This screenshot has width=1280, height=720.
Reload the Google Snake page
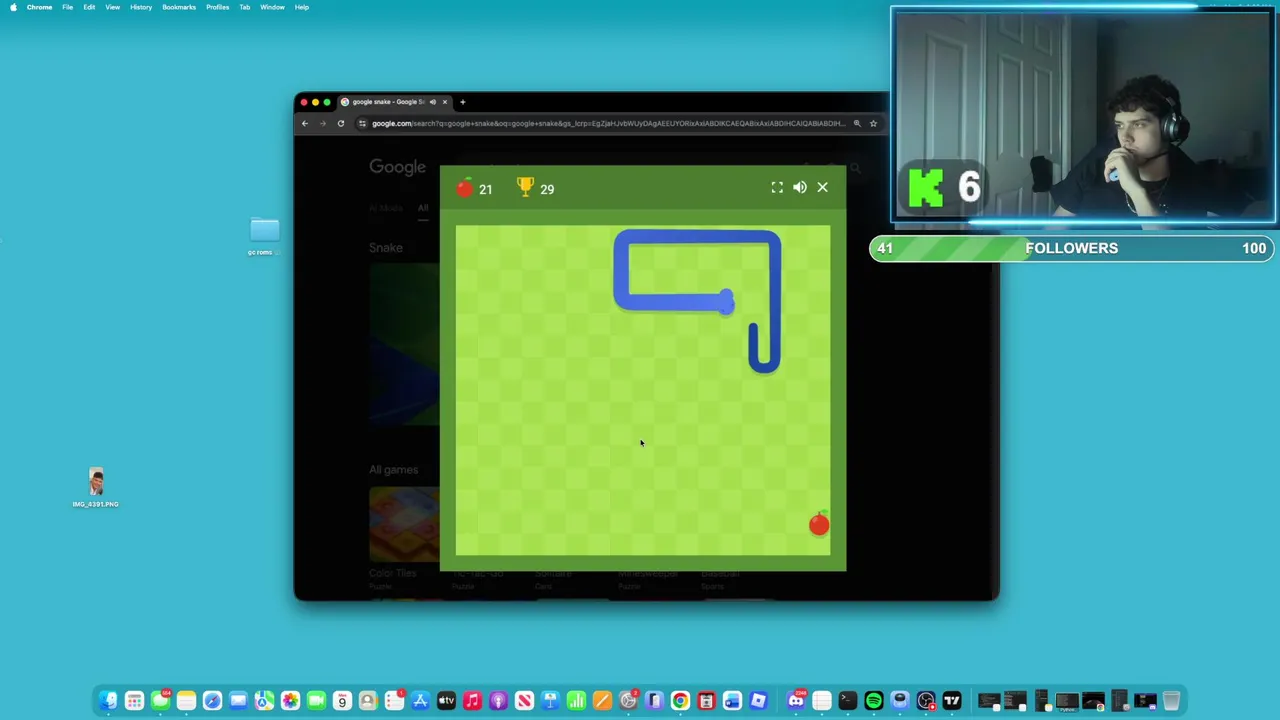pyautogui.click(x=340, y=123)
